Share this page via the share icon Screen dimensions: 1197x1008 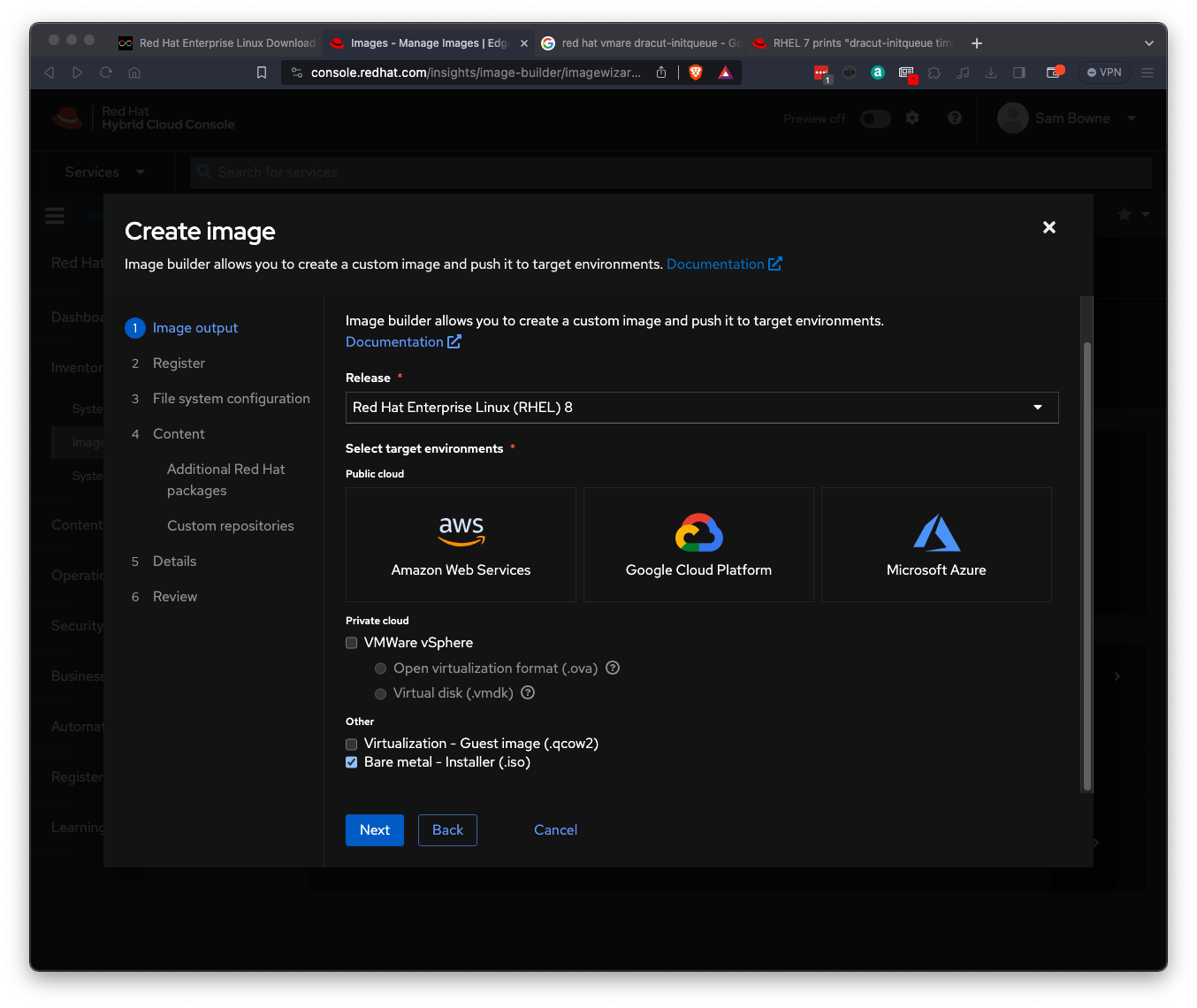pyautogui.click(x=661, y=73)
